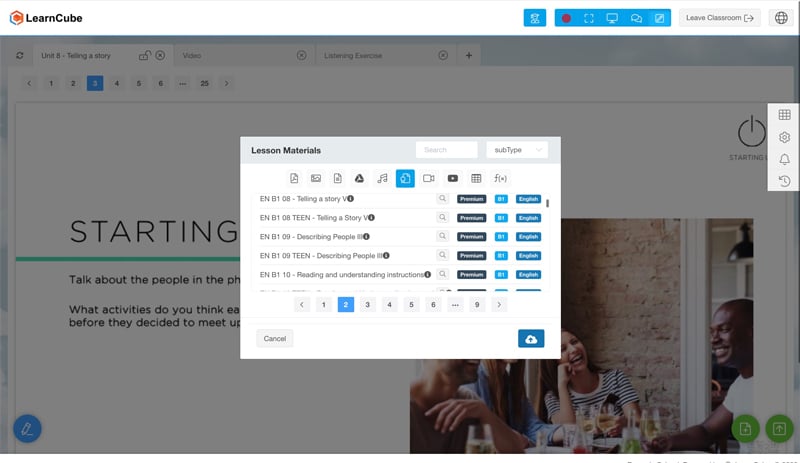Show info for EN B1 08 - Telling a story V
Screen dimensions: 800x463
point(351,199)
